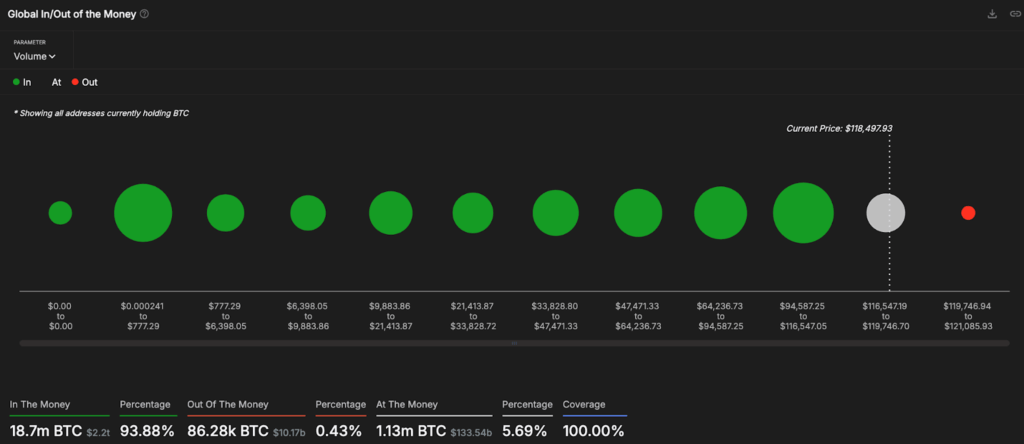Click the help icon beside Global In/Out title
The height and width of the screenshot is (444, 1024).
click(x=144, y=14)
